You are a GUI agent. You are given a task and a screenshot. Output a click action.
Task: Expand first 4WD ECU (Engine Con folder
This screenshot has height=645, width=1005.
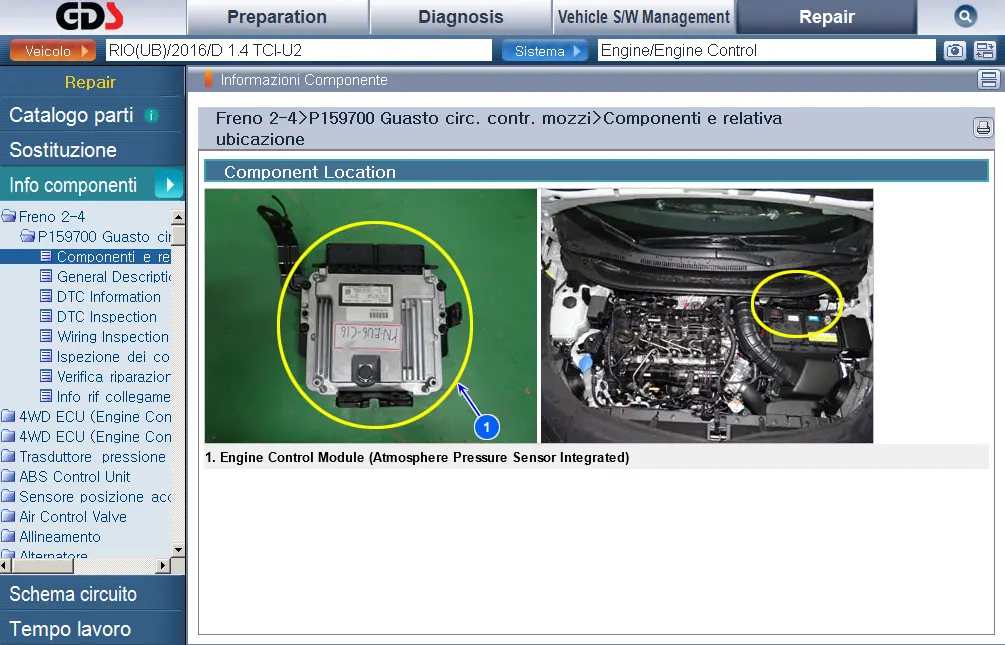pyautogui.click(x=95, y=417)
